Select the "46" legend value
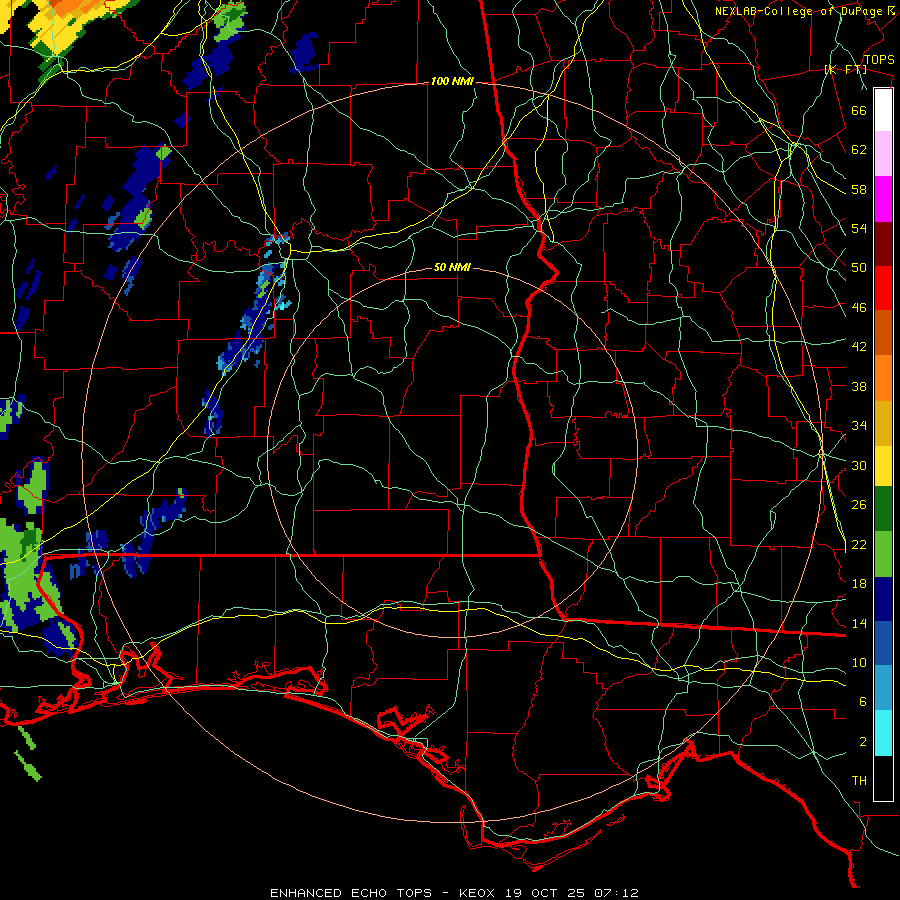 (x=859, y=307)
